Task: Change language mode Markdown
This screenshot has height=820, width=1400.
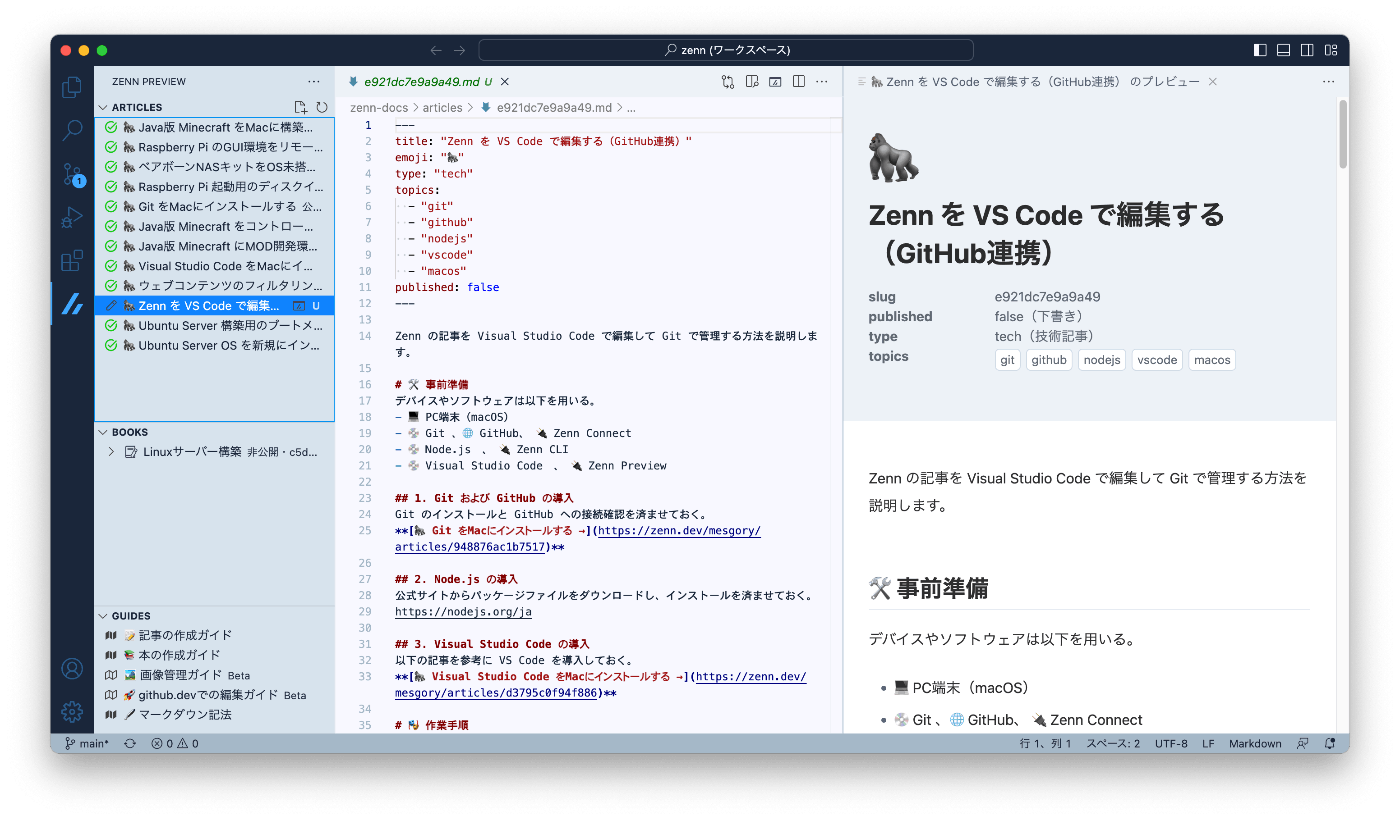Action: [x=1255, y=743]
